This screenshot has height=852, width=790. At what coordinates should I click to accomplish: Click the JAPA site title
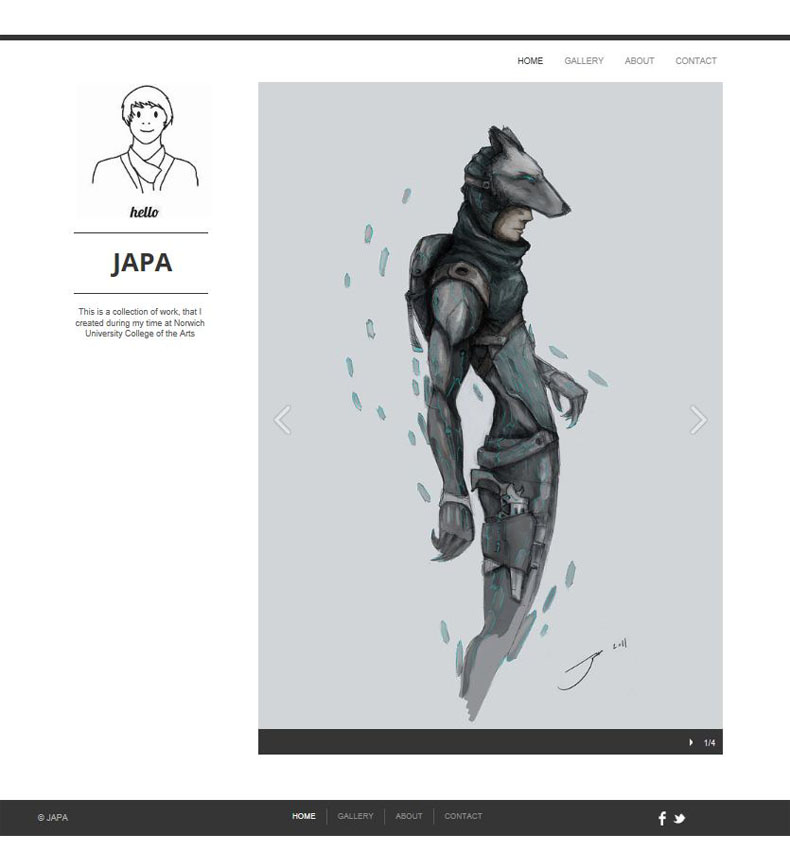(x=142, y=263)
